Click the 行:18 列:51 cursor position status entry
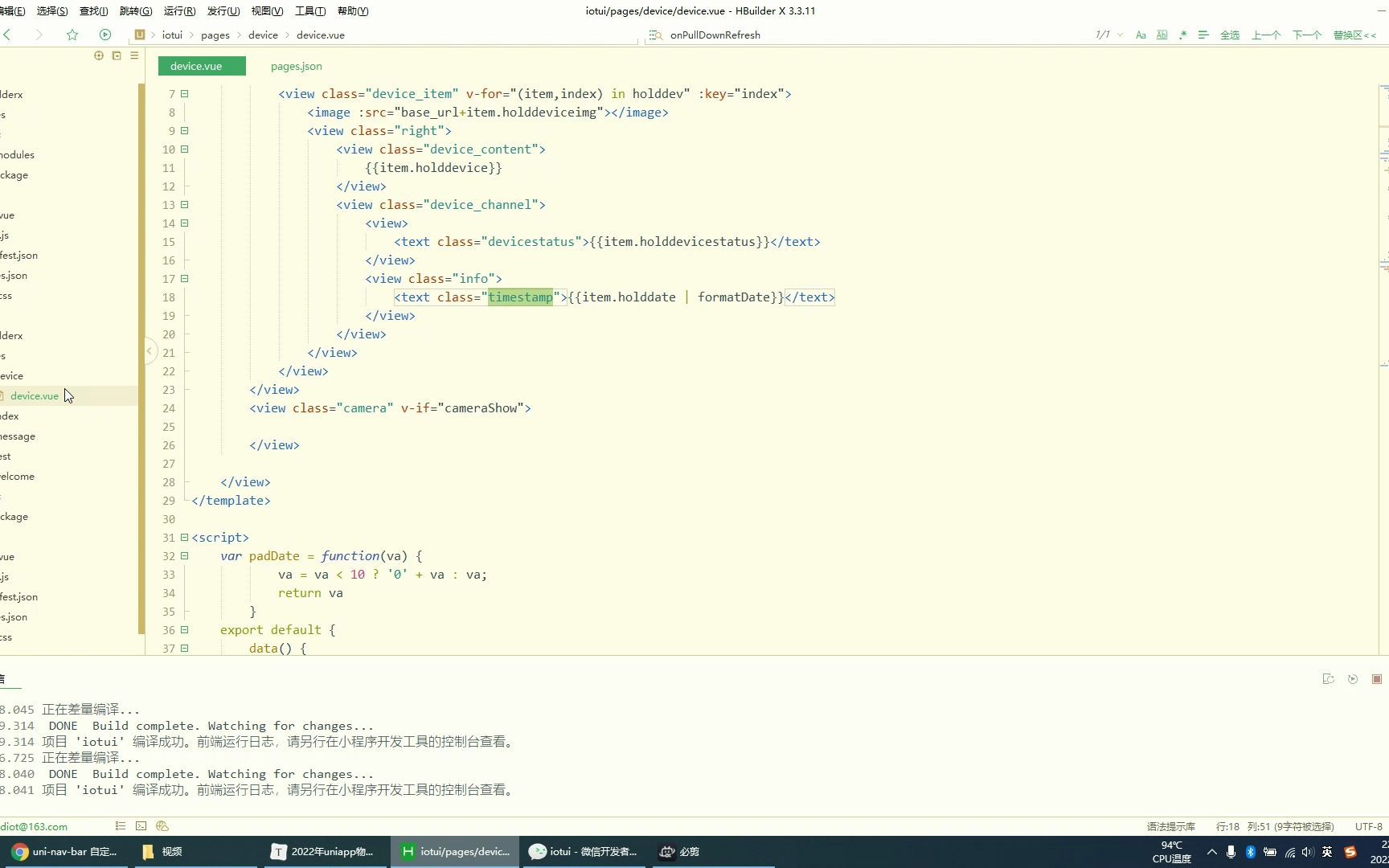The width and height of the screenshot is (1389, 868). [1275, 826]
